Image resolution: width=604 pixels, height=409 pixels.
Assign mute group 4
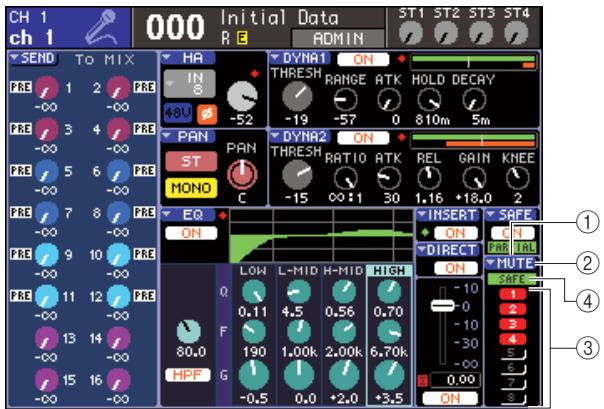point(513,339)
